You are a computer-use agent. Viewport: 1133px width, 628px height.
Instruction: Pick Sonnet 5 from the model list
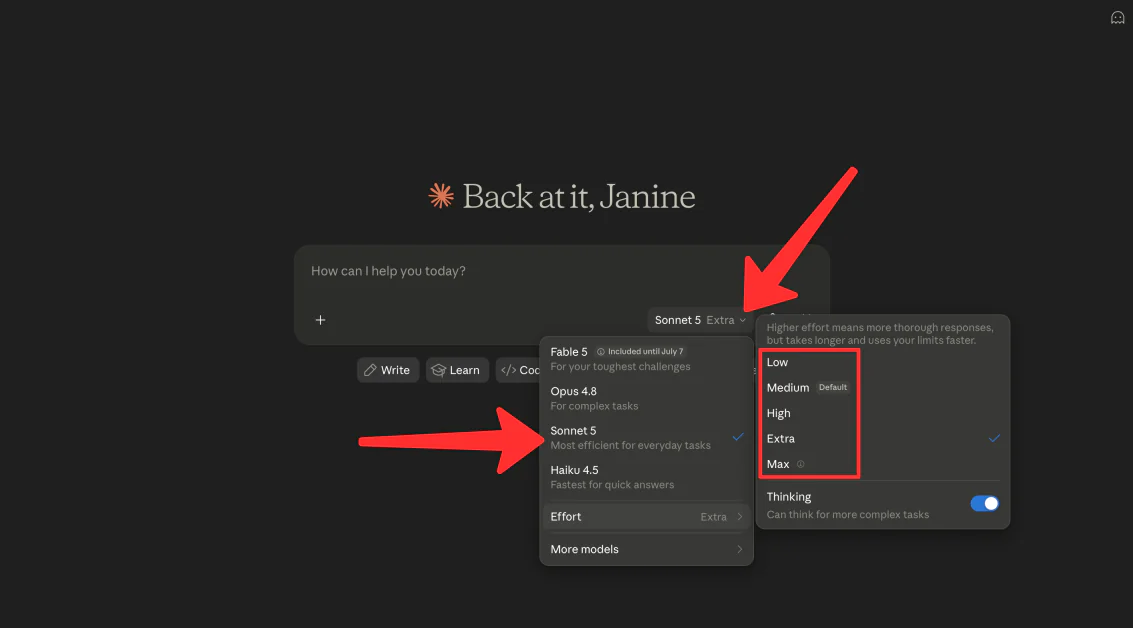[x=646, y=438]
